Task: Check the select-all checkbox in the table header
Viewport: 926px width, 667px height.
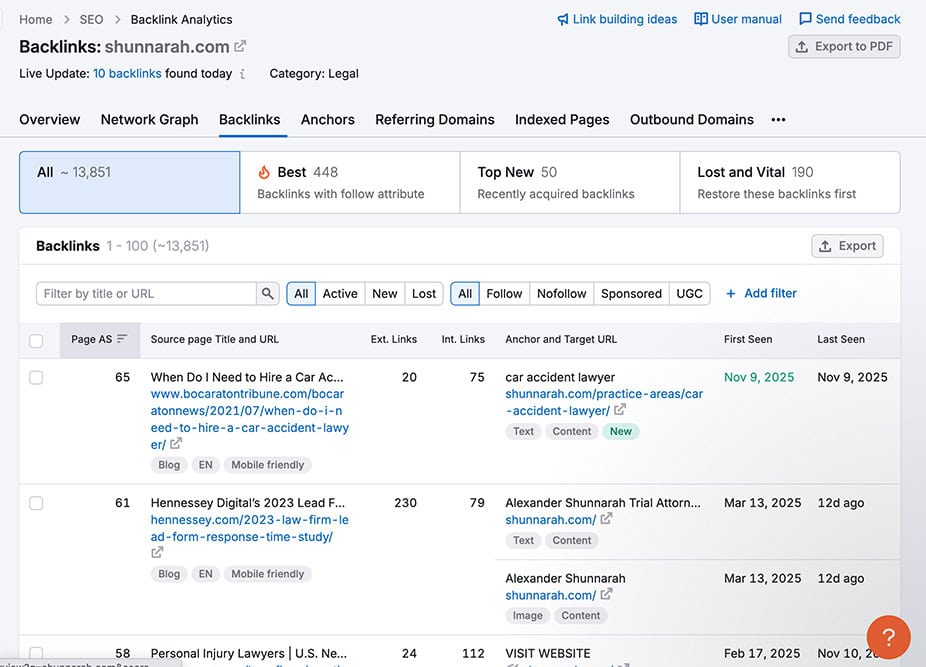Action: click(36, 339)
